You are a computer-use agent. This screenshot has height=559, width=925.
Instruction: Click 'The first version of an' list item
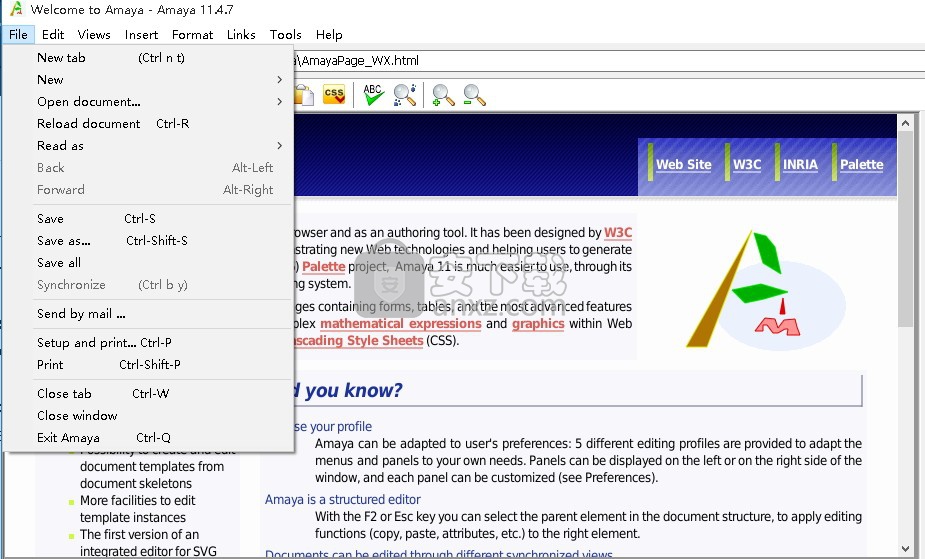coord(139,535)
